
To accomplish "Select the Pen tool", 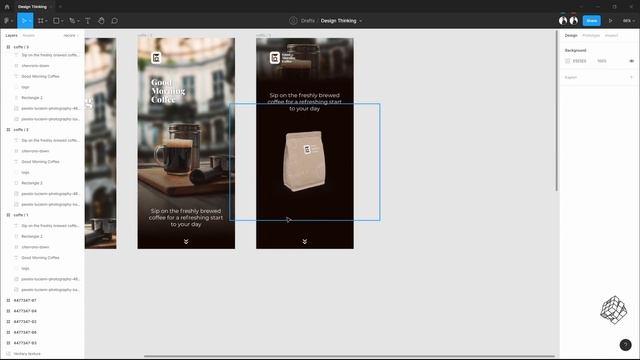I will point(72,21).
